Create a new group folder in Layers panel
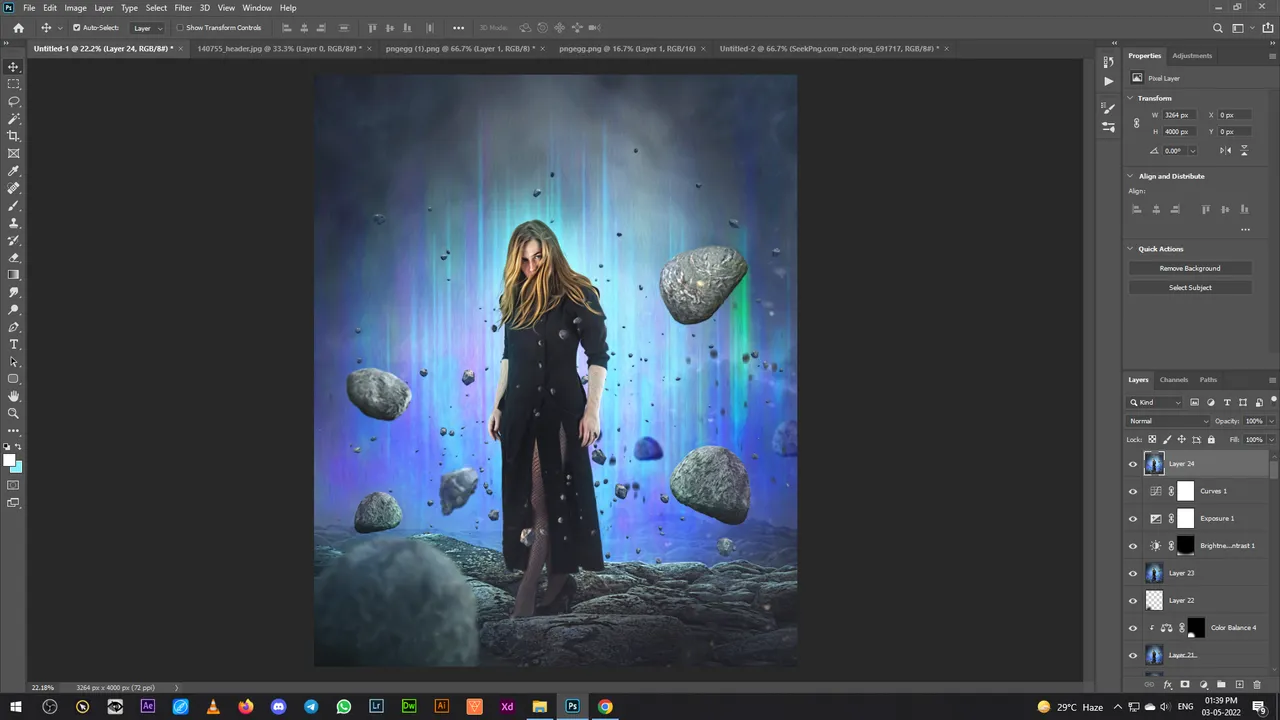 (x=1221, y=685)
